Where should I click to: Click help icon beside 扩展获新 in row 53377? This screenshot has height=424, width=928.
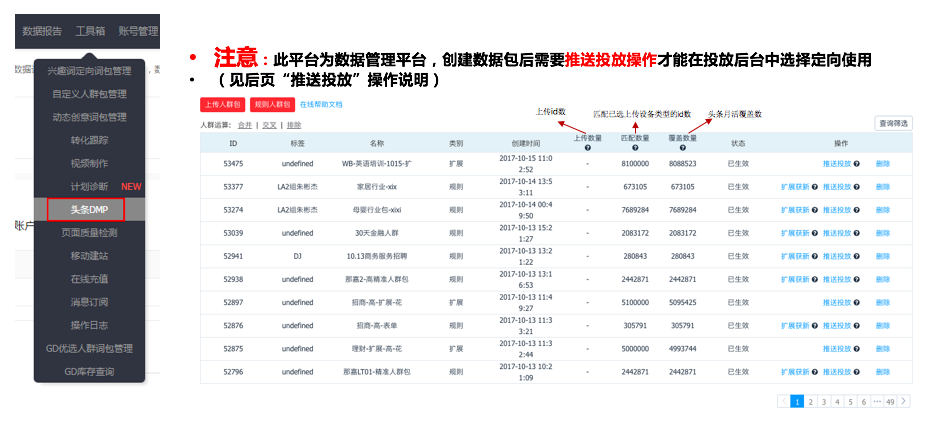(814, 187)
